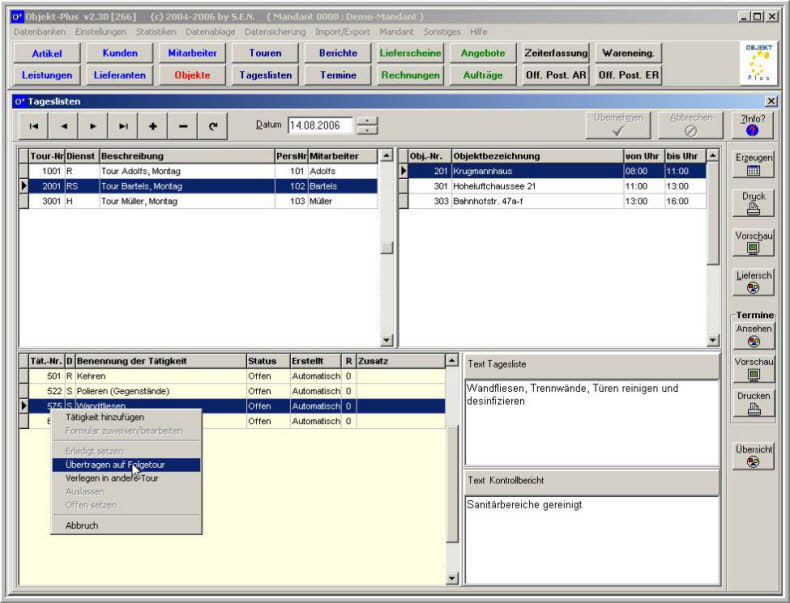The width and height of the screenshot is (790, 603).
Task: Select the row Tour Adolfs, Montag
Action: point(199,171)
